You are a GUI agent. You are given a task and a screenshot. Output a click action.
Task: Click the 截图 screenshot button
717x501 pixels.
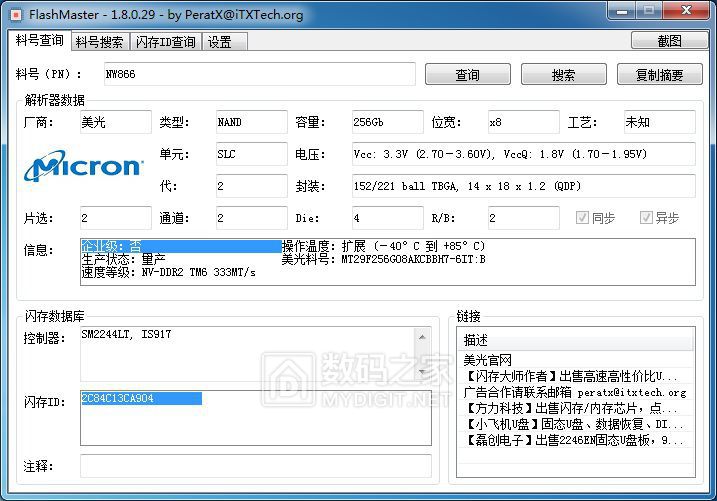[669, 41]
